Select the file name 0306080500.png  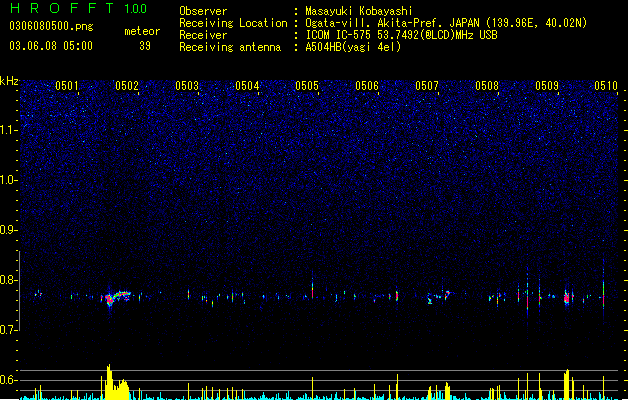pos(51,27)
